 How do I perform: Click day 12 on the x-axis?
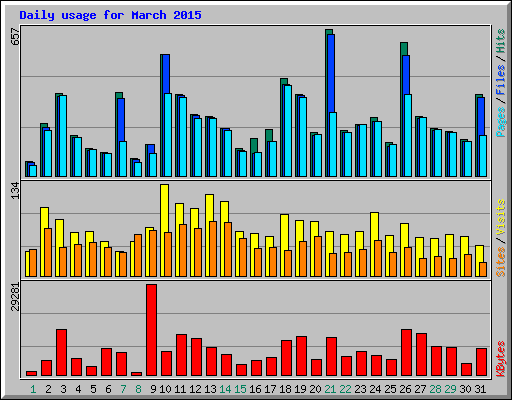point(195,389)
